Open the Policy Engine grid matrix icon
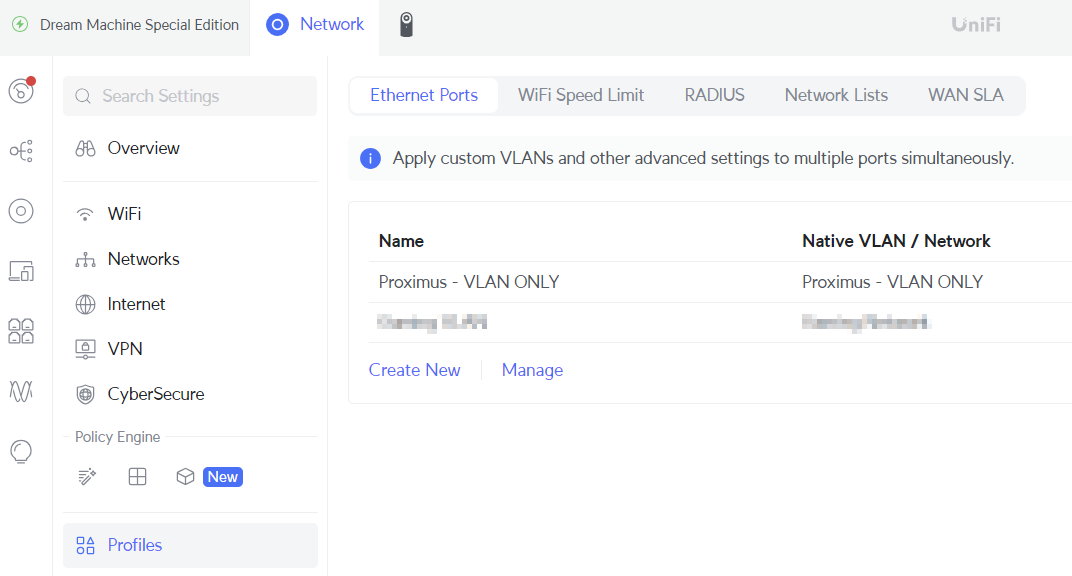 pos(137,477)
